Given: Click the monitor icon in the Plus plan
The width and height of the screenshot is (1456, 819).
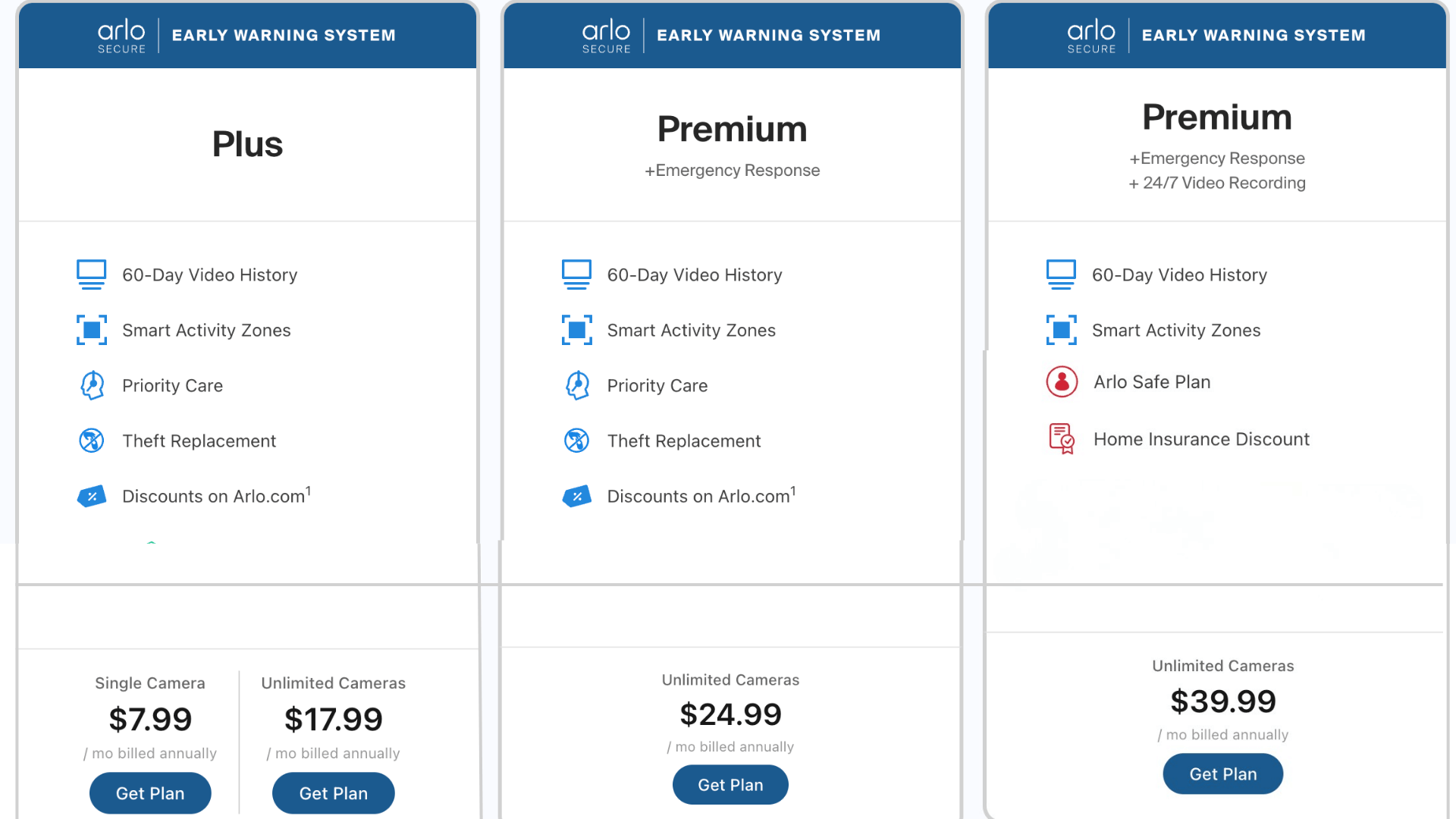Looking at the screenshot, I should click(x=92, y=275).
